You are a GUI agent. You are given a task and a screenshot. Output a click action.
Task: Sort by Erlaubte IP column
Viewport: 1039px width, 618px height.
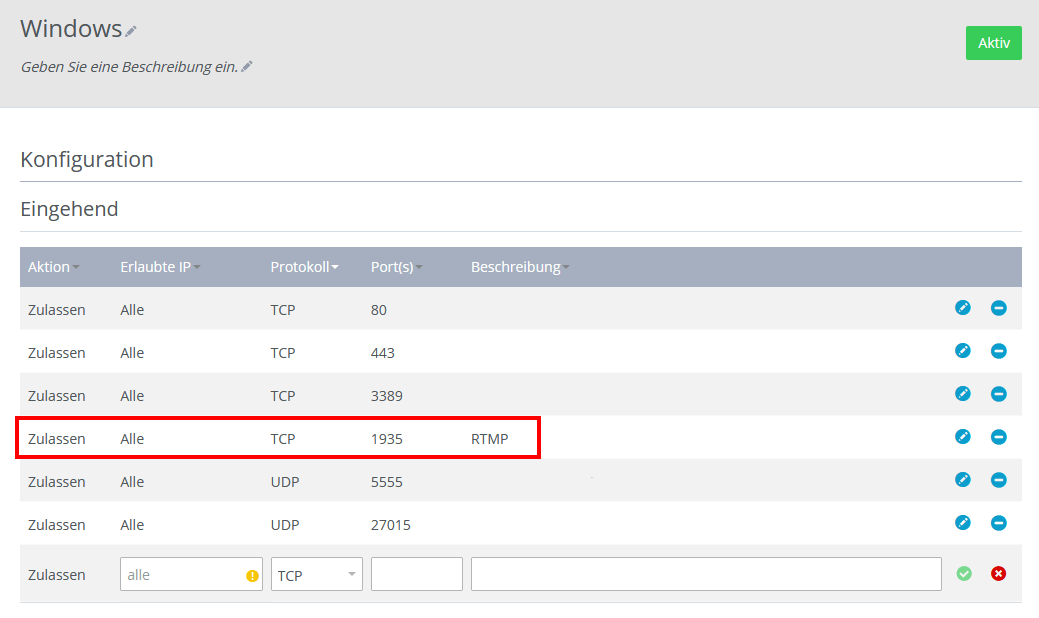[x=160, y=267]
